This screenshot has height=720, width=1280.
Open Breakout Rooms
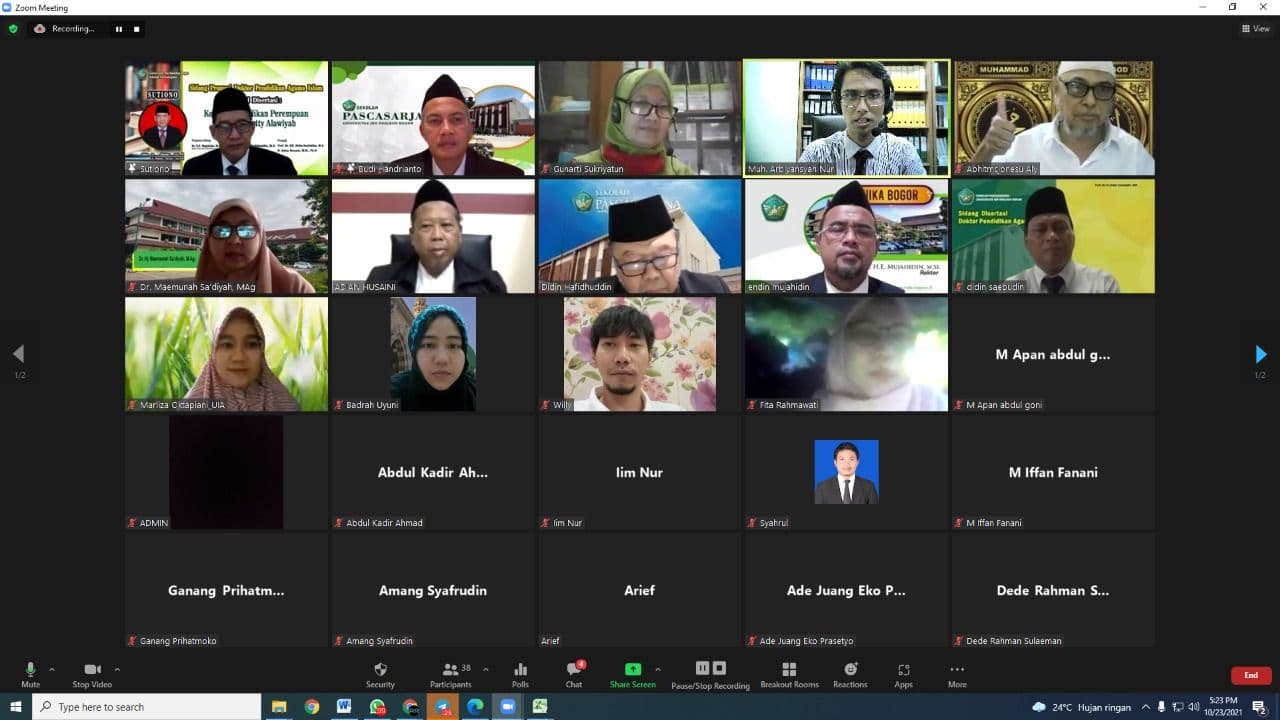pos(789,674)
